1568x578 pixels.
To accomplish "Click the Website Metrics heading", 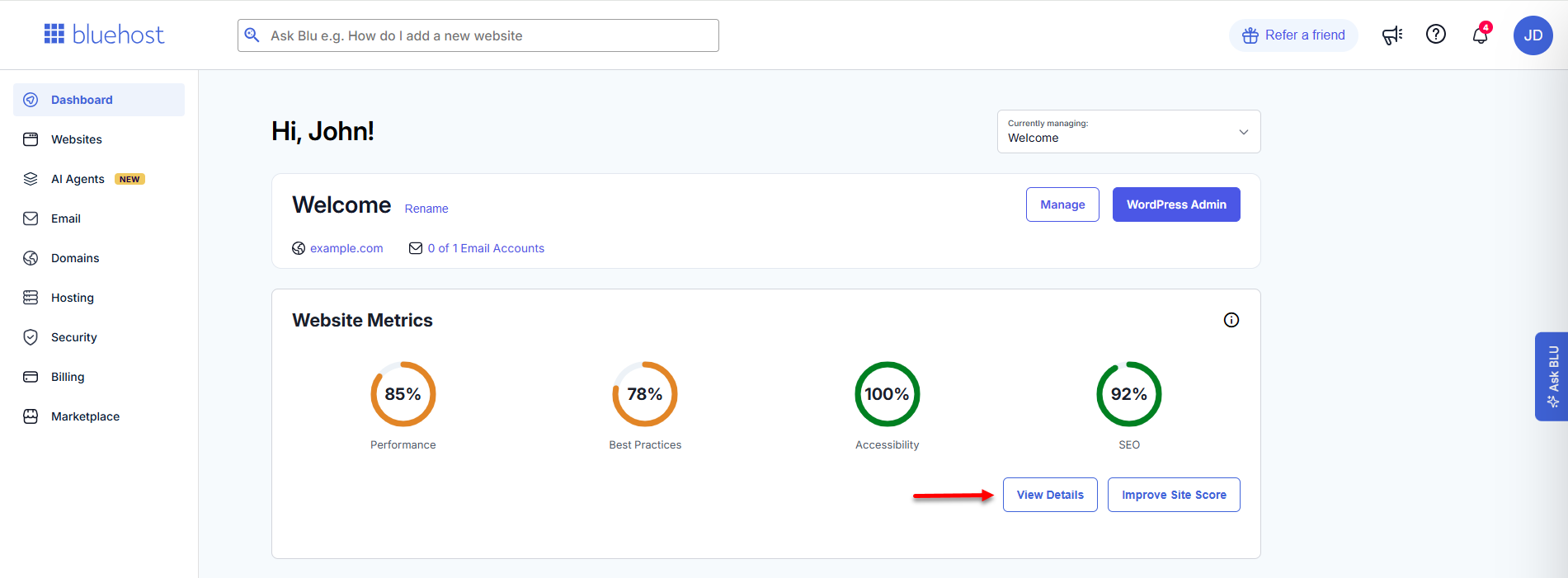I will (x=362, y=320).
